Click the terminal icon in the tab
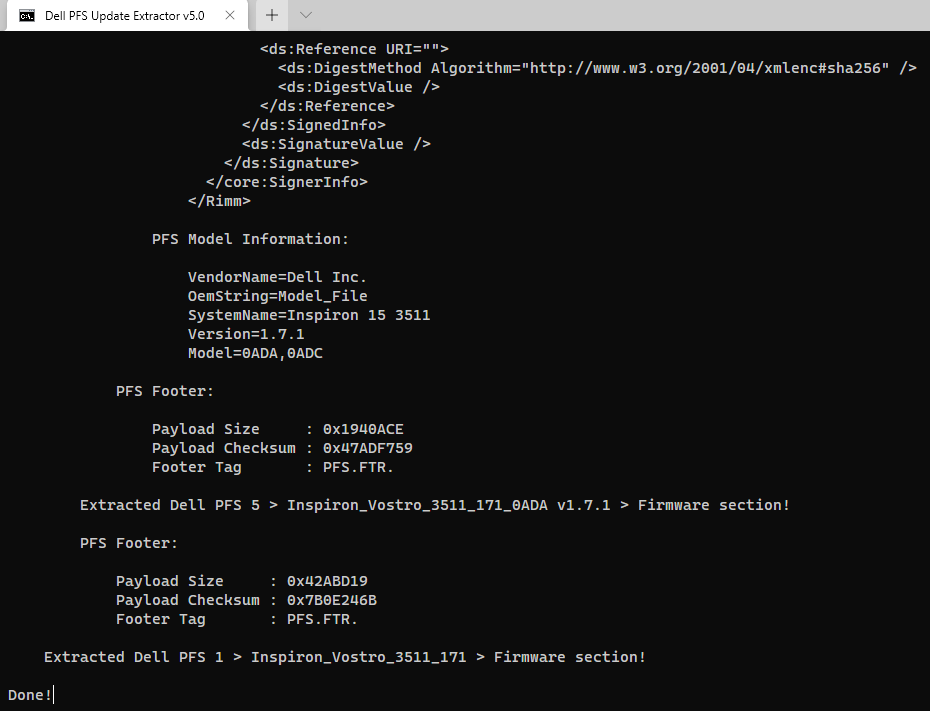The image size is (930, 711). tap(27, 16)
